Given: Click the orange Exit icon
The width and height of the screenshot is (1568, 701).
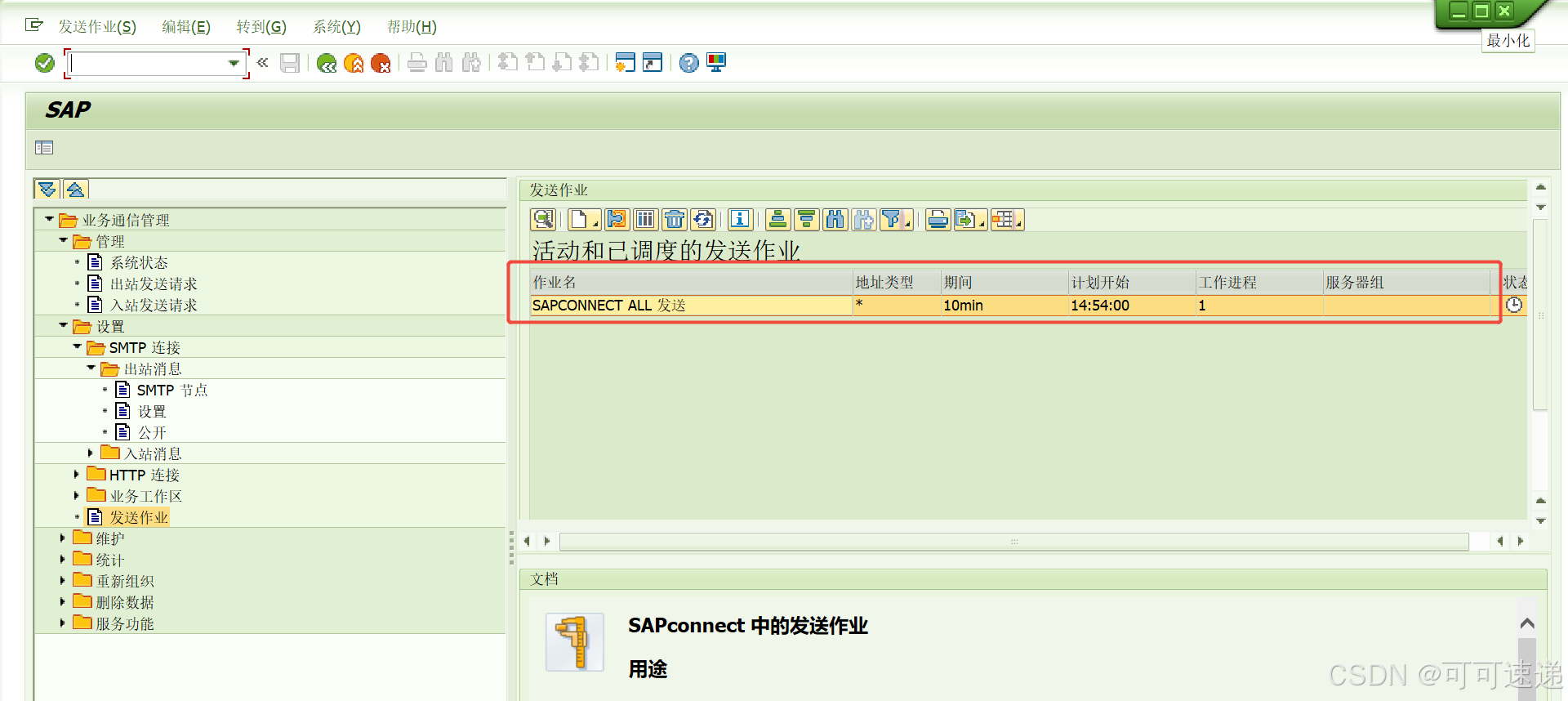Looking at the screenshot, I should tap(354, 63).
